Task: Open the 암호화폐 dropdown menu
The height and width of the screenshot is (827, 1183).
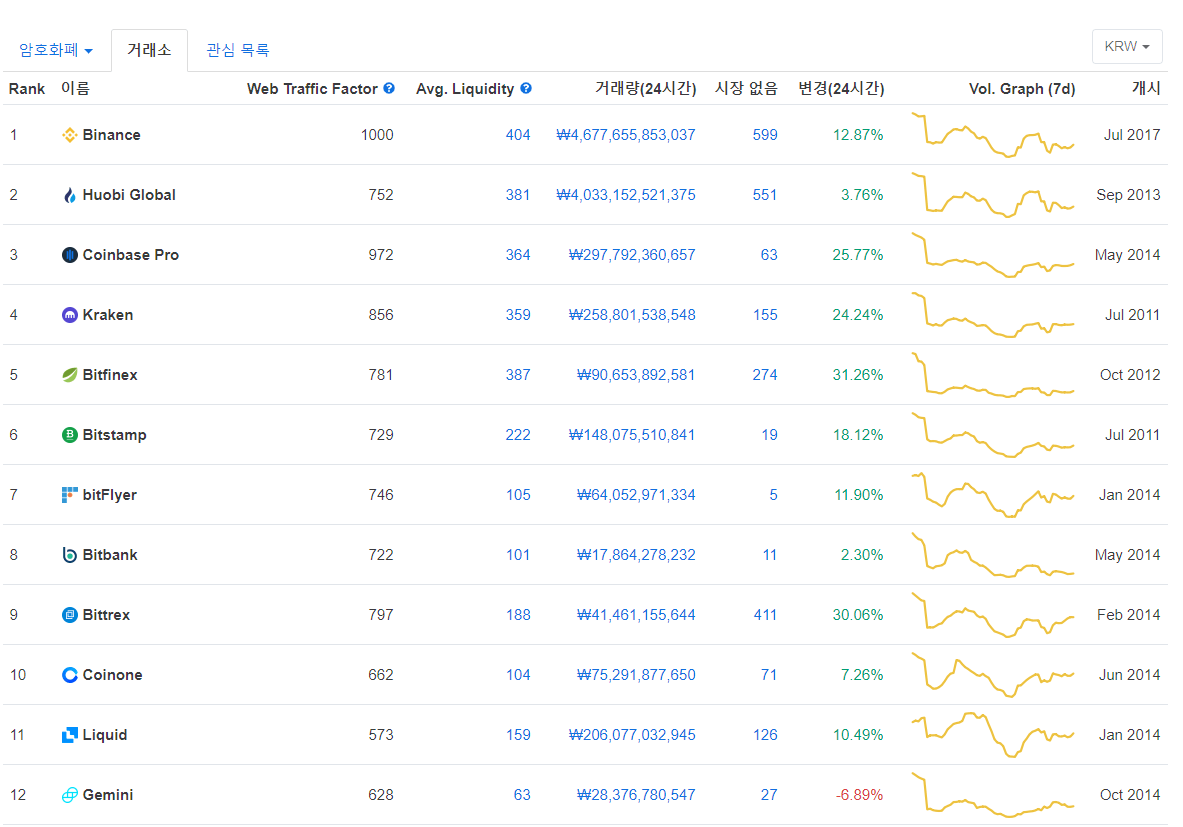Action: [x=56, y=50]
